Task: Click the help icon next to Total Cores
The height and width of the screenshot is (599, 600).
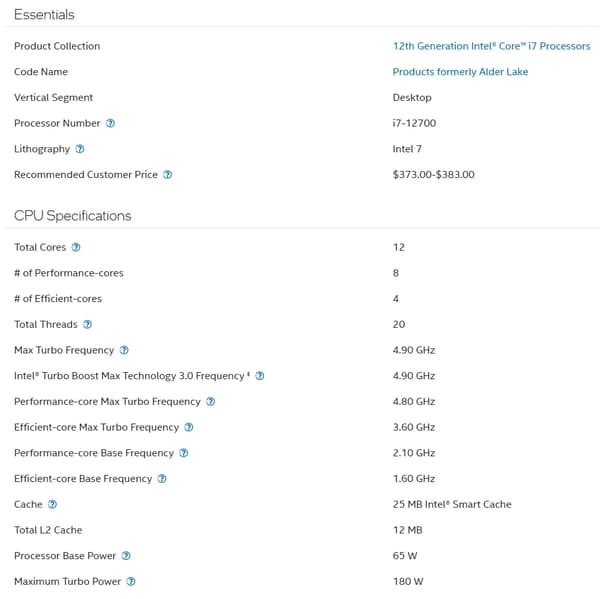Action: pyautogui.click(x=76, y=247)
